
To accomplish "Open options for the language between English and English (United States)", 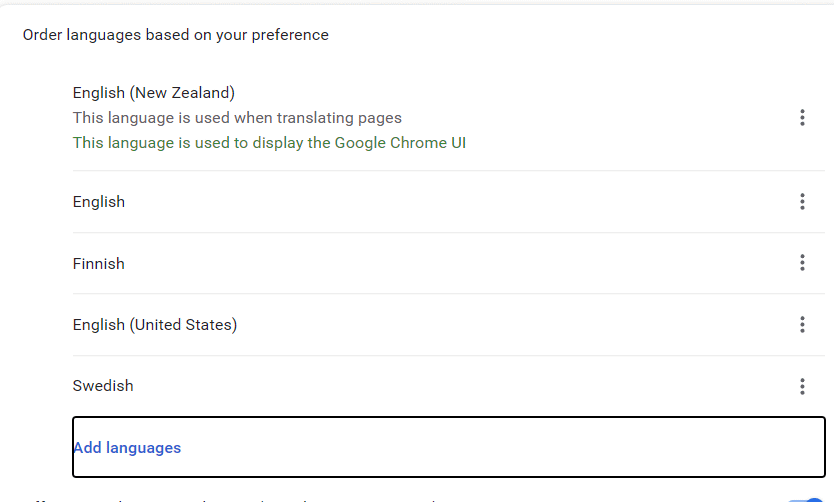I will point(802,263).
